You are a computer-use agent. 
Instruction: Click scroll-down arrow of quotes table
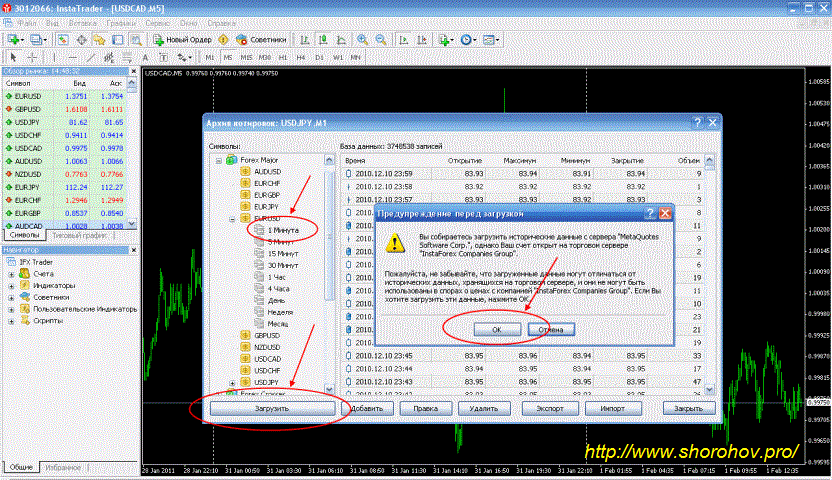(710, 390)
